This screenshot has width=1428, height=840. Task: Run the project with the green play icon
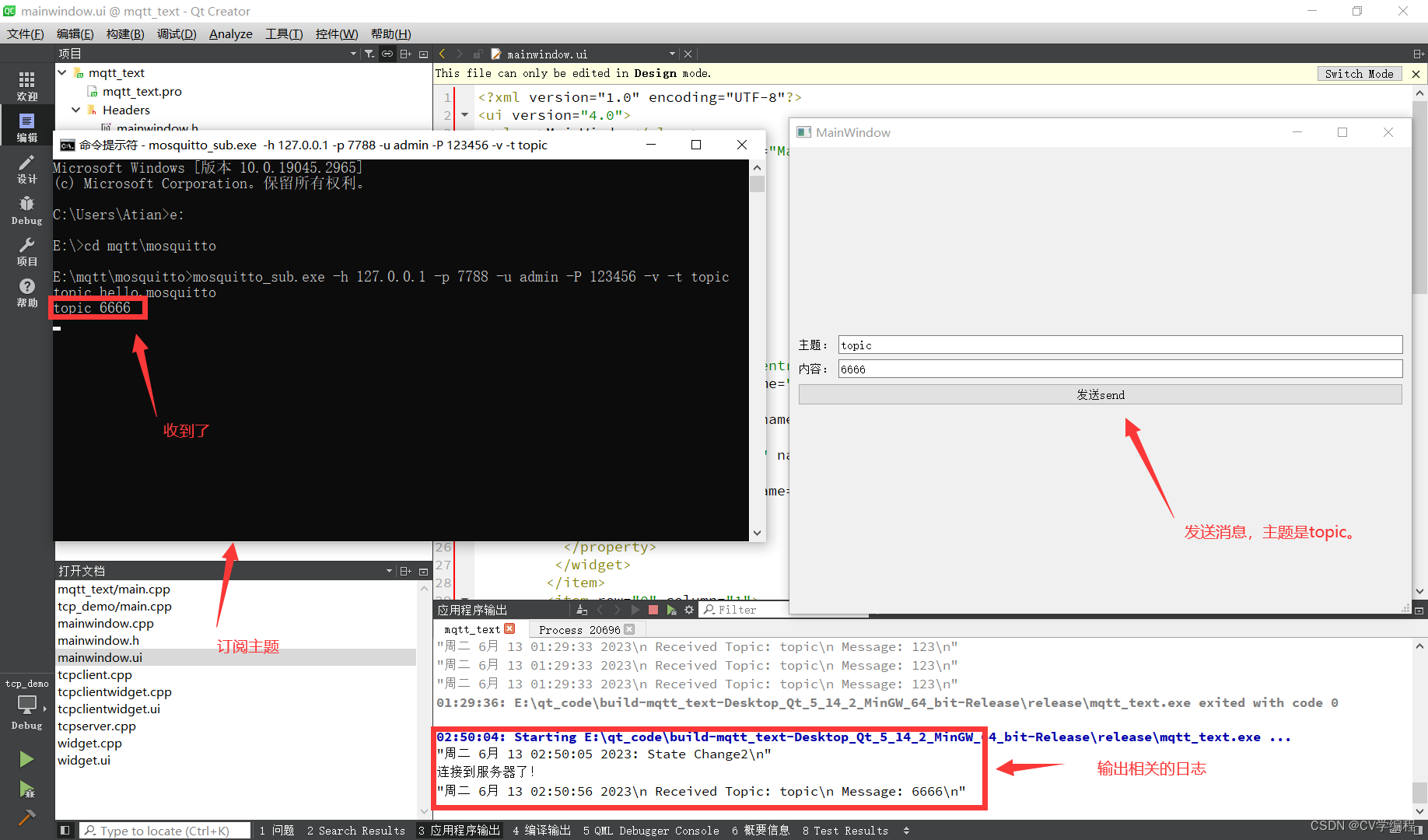(26, 758)
